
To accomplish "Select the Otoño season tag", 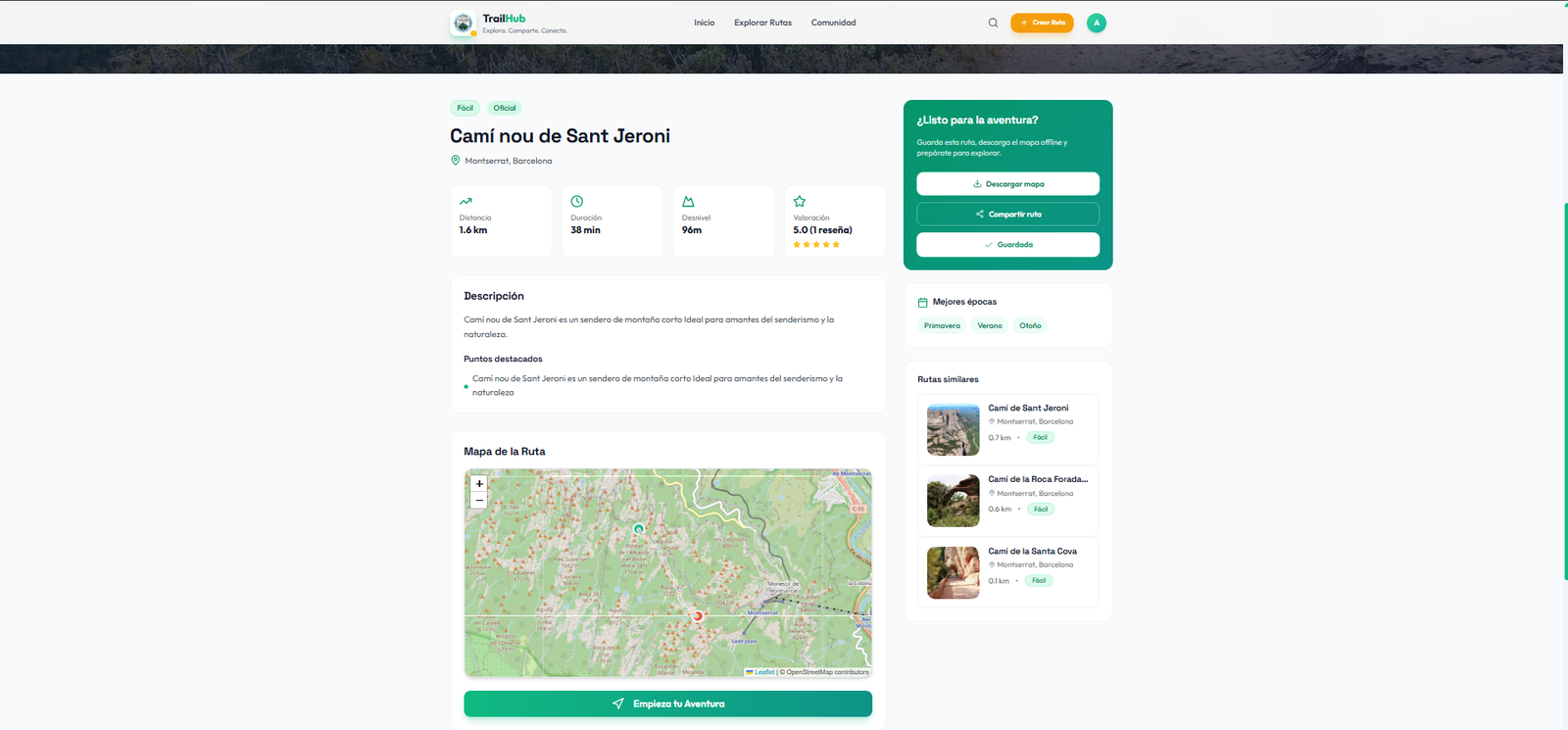I will (1030, 325).
